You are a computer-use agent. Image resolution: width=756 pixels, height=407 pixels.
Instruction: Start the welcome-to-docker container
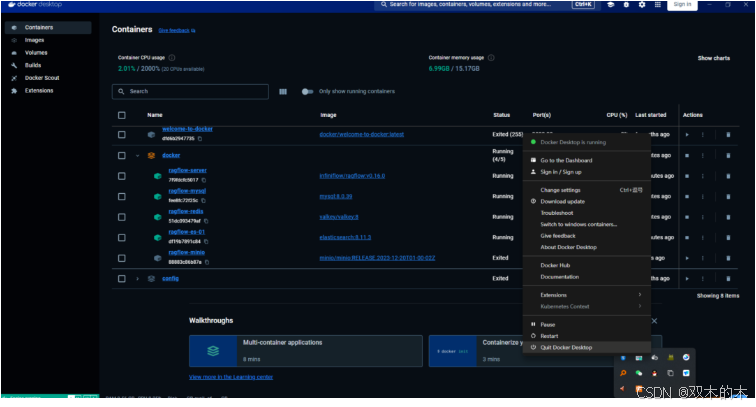coord(687,135)
